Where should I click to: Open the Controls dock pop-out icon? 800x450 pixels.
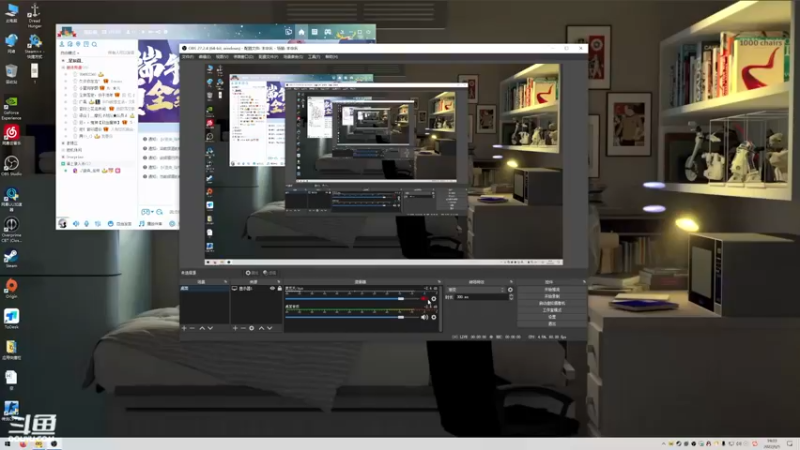click(x=584, y=282)
